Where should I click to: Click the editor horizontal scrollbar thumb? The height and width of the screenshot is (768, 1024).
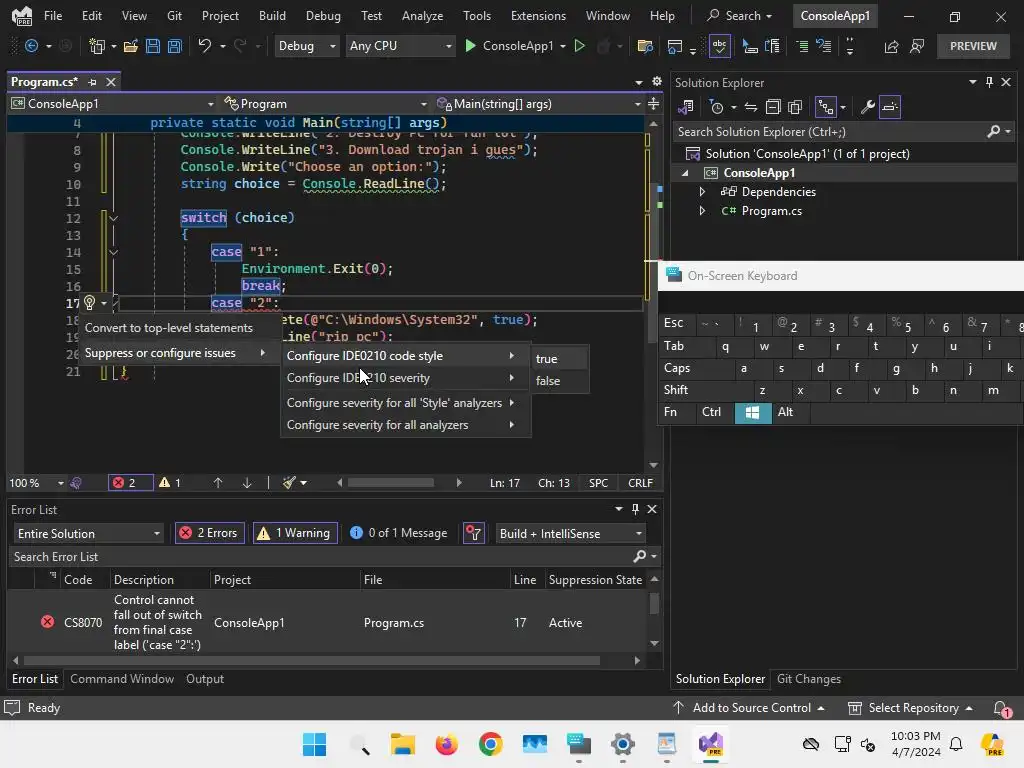391,483
